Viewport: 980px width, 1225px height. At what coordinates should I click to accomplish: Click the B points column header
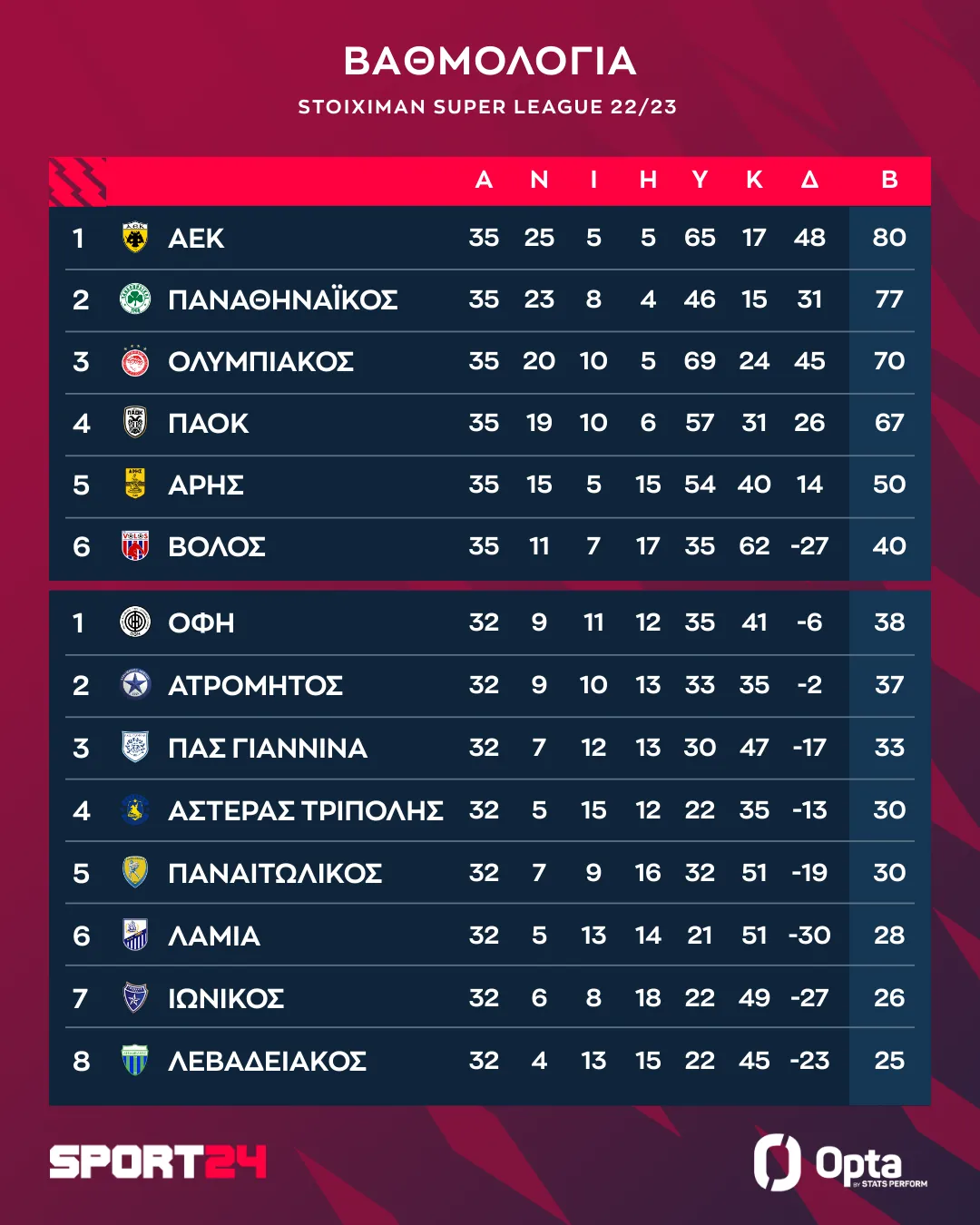click(x=889, y=180)
